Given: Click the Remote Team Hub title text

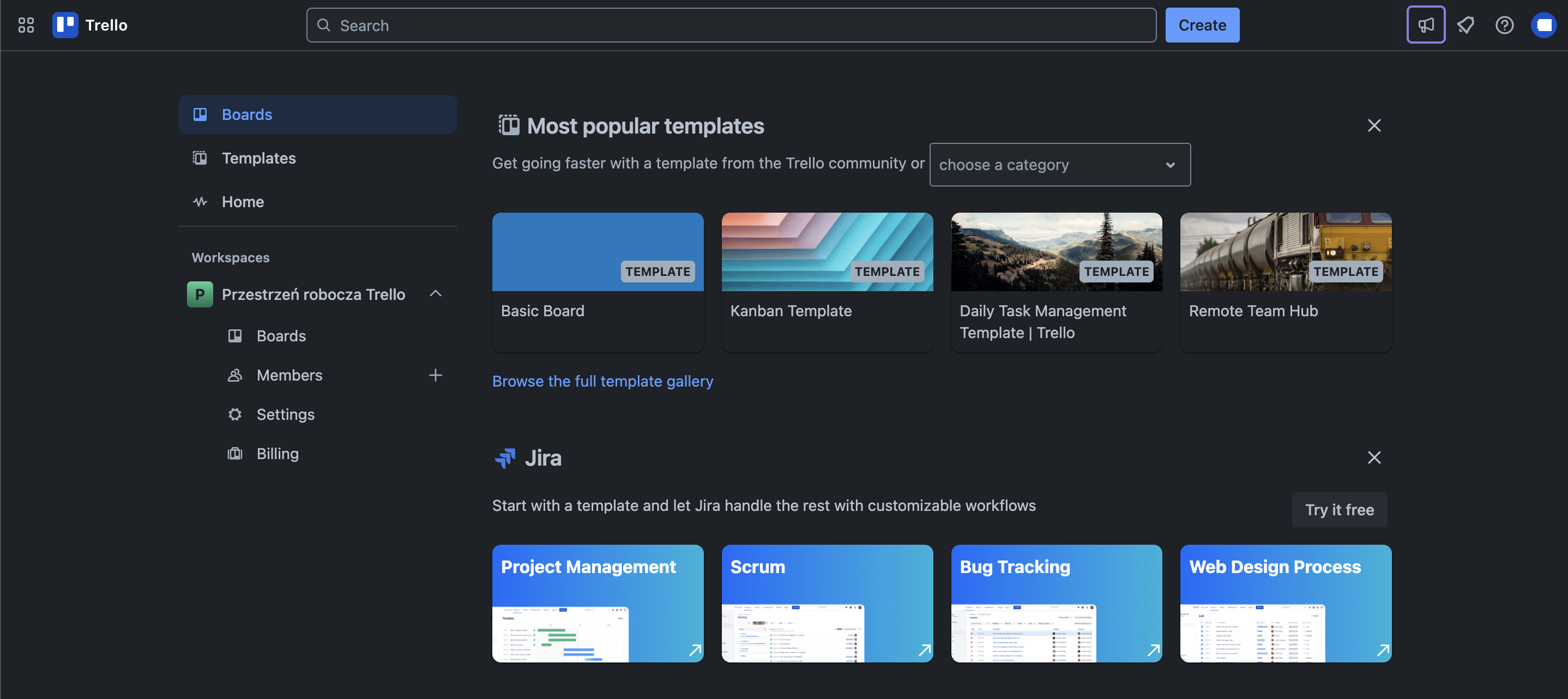Looking at the screenshot, I should pos(1253,311).
